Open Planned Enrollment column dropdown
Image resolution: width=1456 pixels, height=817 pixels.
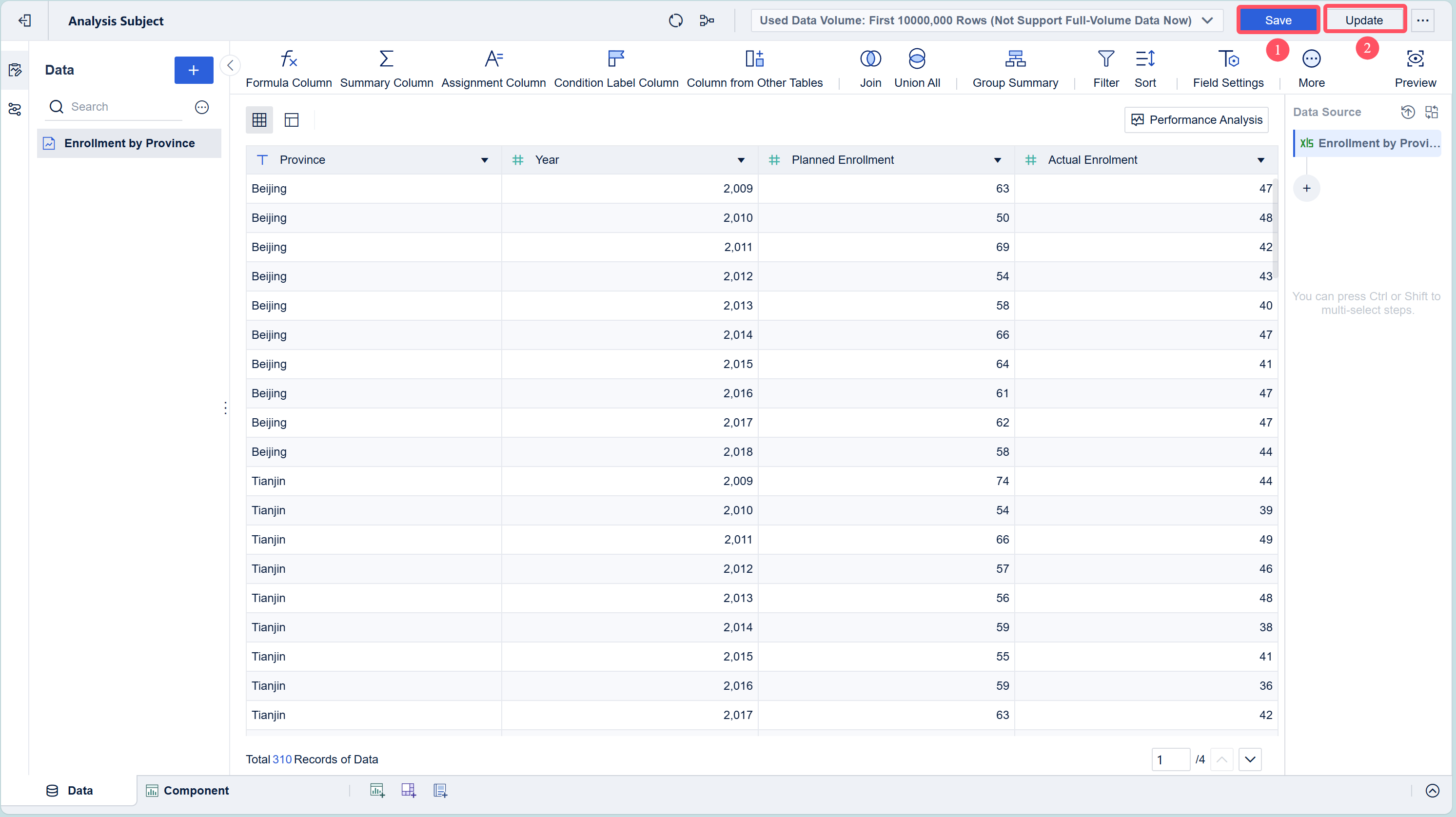tap(998, 160)
